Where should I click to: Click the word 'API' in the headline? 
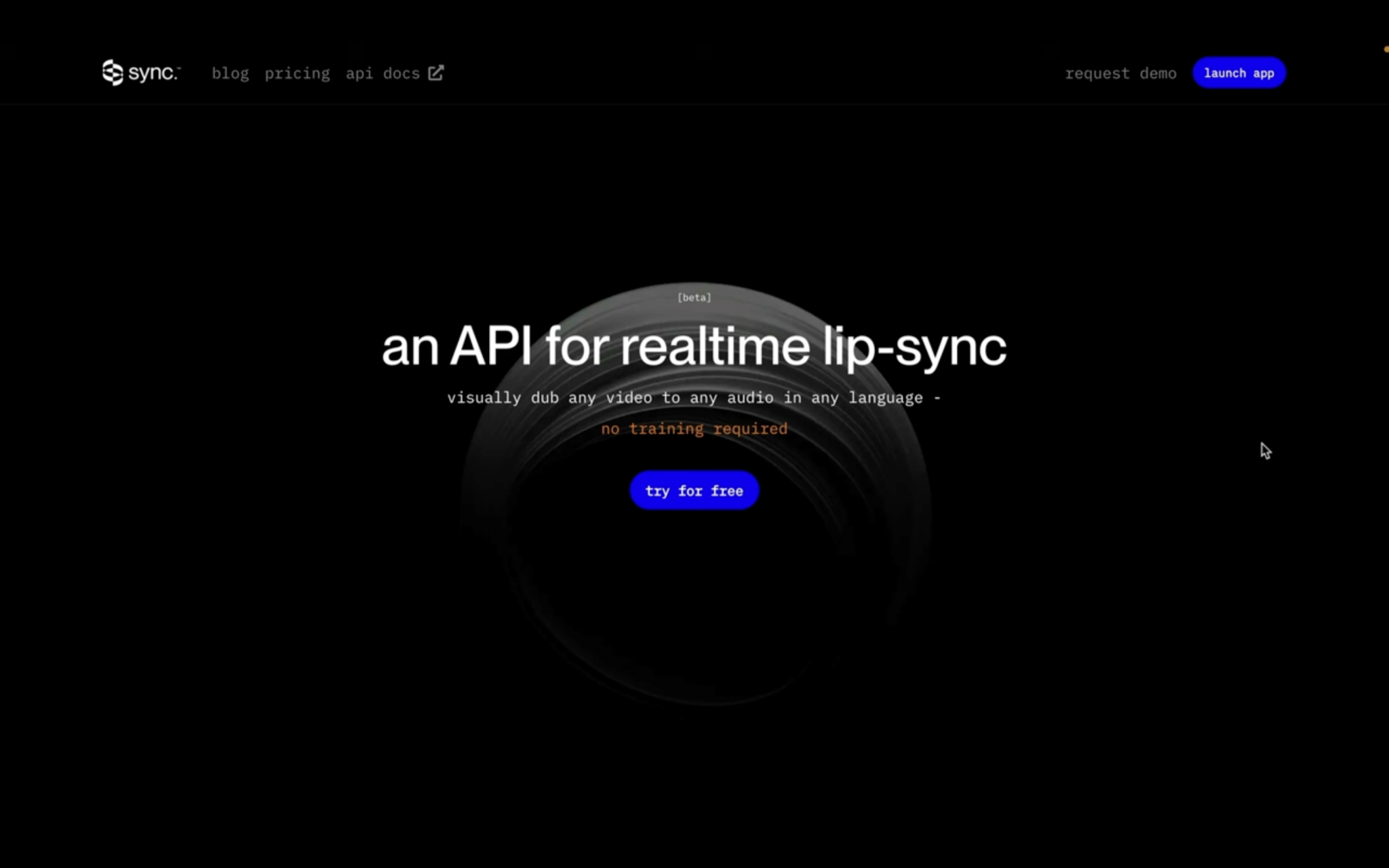click(x=490, y=347)
